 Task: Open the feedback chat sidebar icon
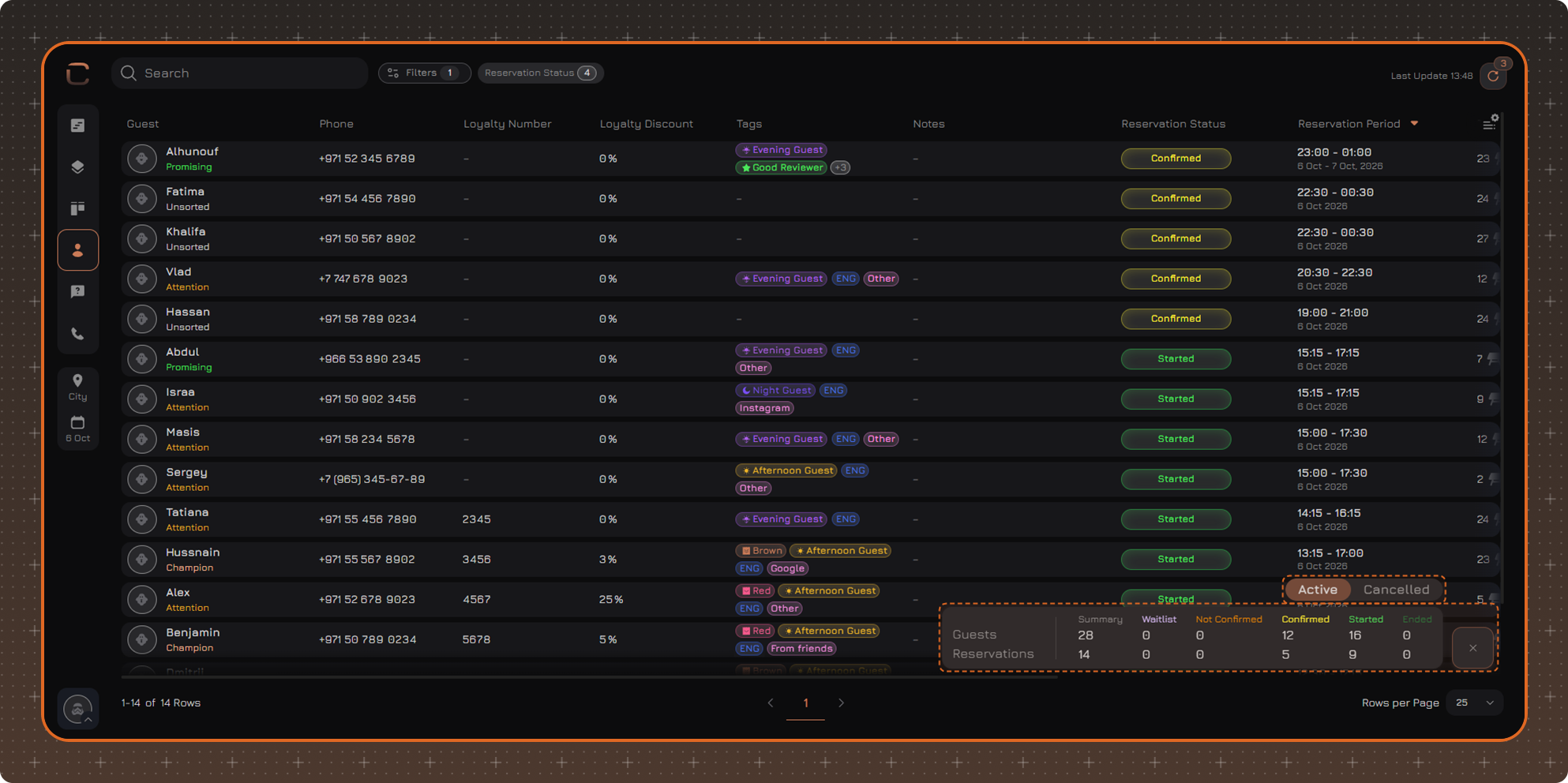[77, 291]
